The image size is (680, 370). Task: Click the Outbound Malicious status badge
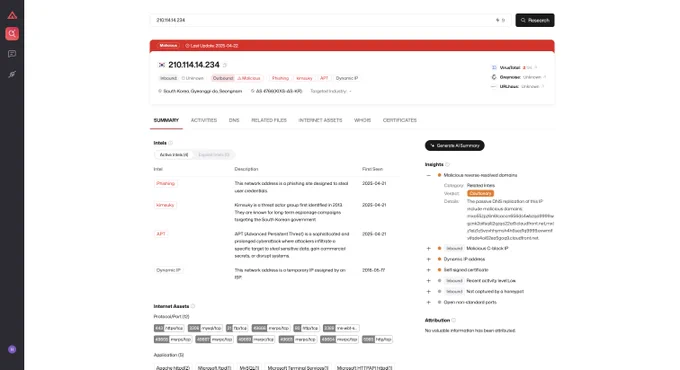click(x=237, y=79)
